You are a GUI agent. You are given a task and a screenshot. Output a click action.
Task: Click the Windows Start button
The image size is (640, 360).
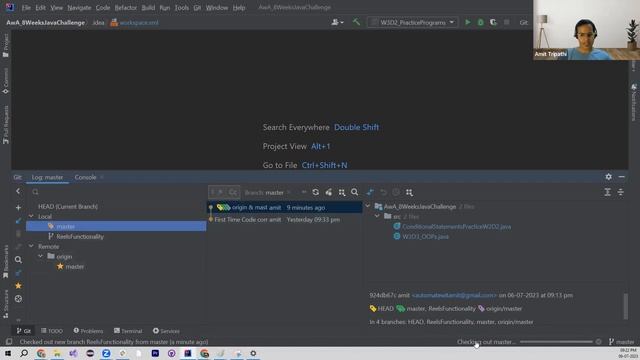click(x=8, y=353)
